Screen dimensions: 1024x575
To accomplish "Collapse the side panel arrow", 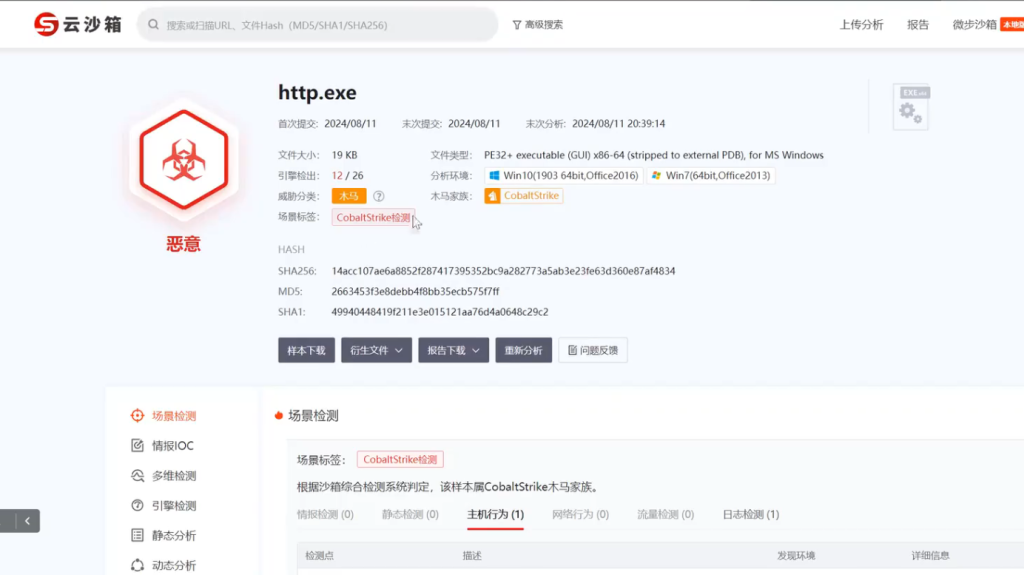I will click(27, 521).
